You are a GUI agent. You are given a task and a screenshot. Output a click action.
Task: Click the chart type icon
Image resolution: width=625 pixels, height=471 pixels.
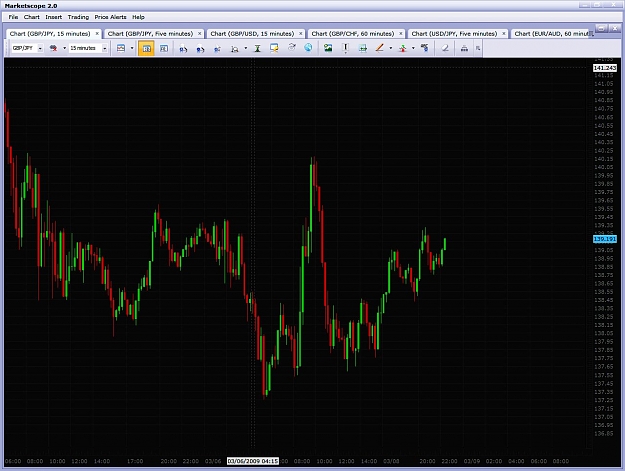click(121, 48)
